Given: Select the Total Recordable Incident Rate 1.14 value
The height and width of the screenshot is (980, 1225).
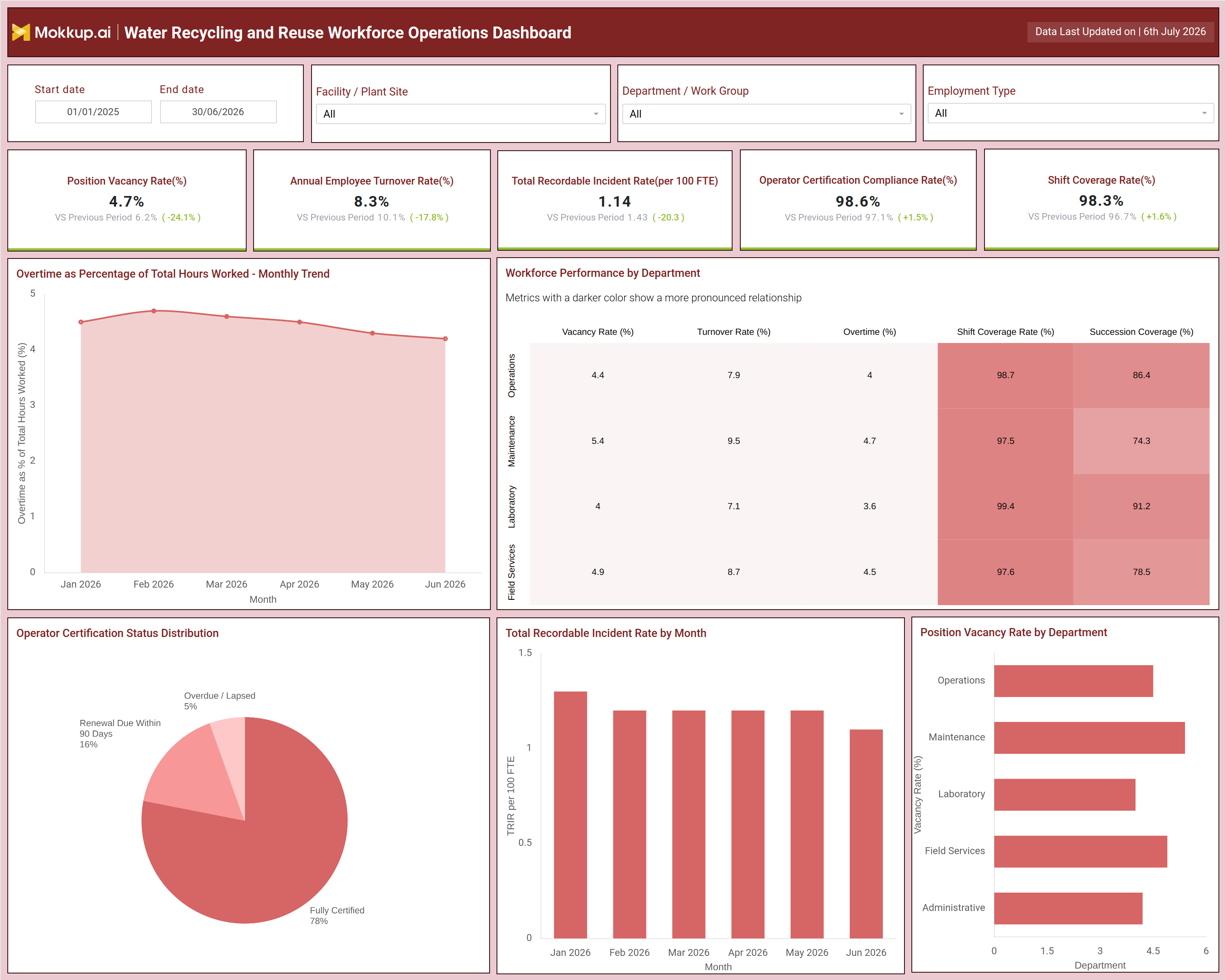Looking at the screenshot, I should 615,202.
